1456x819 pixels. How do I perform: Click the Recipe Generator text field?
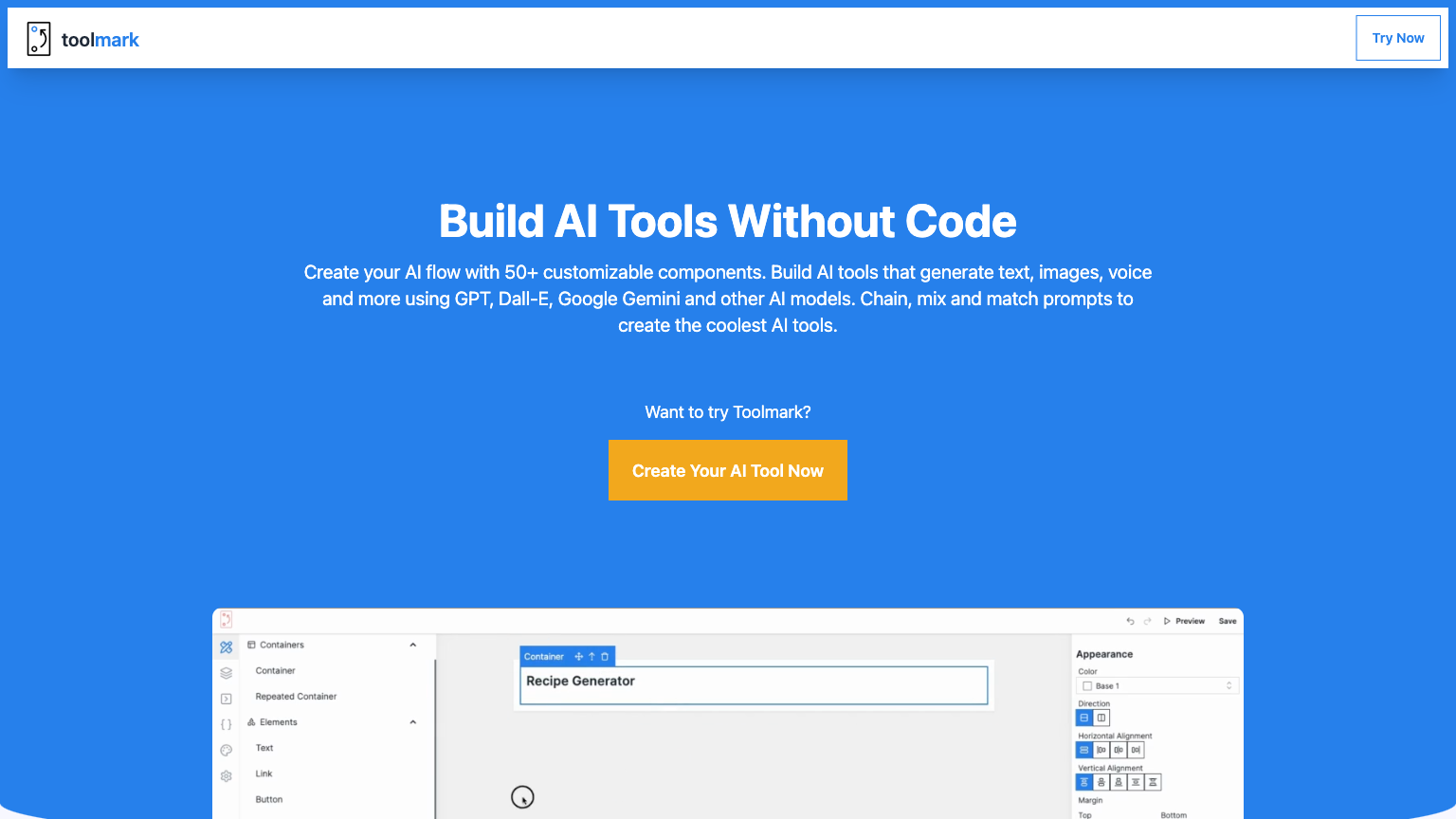pos(754,684)
